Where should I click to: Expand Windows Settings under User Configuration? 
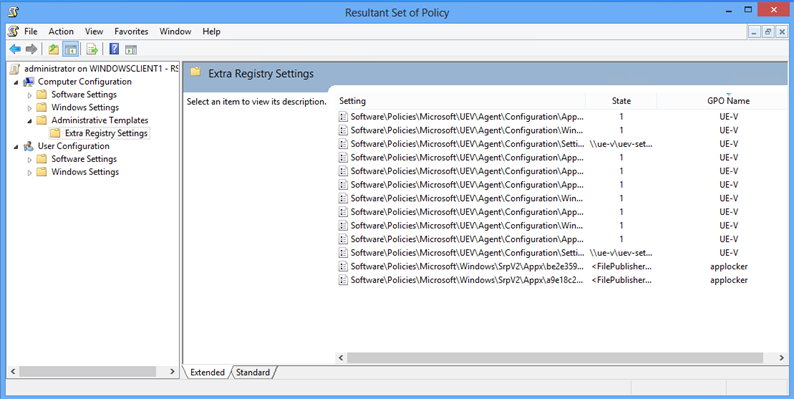pos(29,172)
